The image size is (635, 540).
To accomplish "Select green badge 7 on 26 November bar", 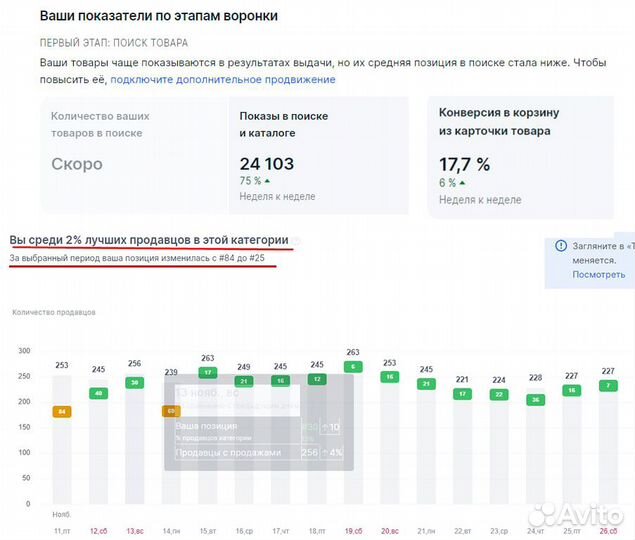I will 608,385.
